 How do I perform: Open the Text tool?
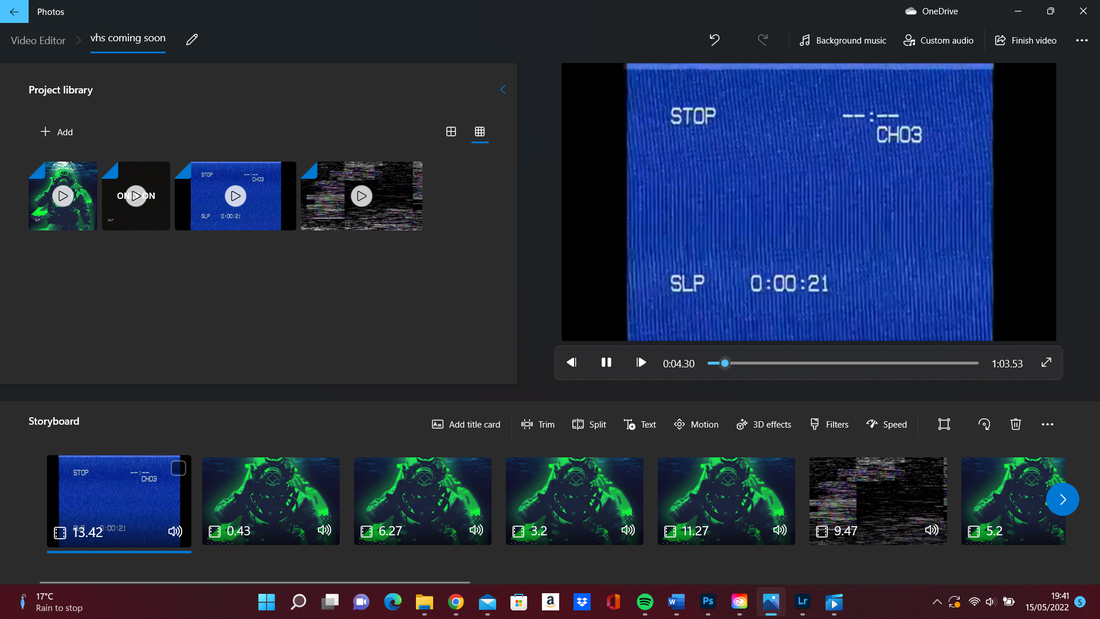coord(640,425)
